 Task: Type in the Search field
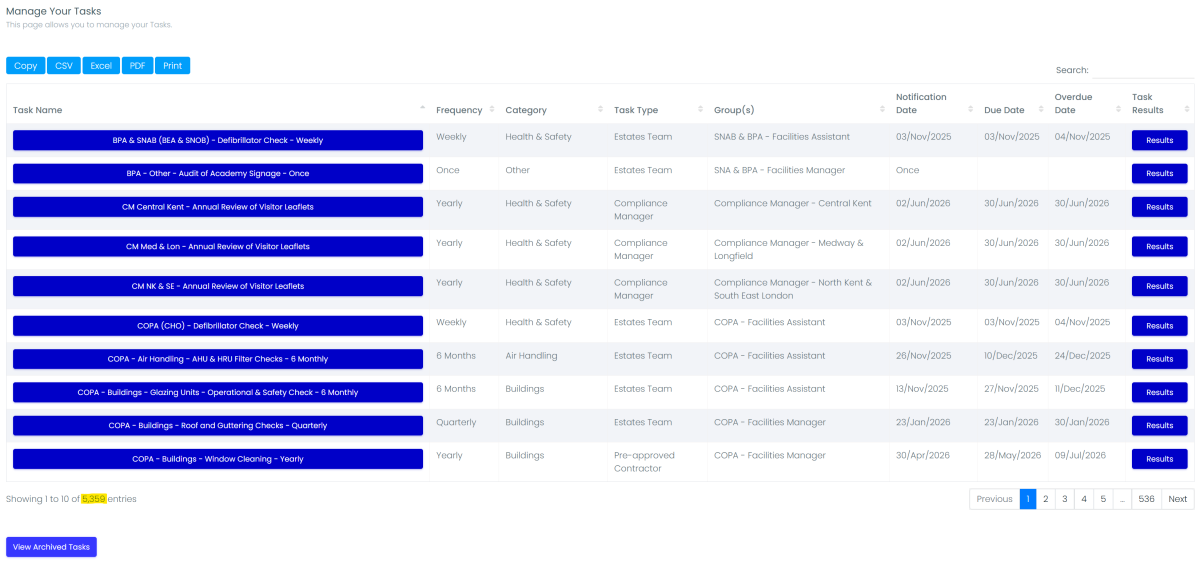tap(1143, 71)
